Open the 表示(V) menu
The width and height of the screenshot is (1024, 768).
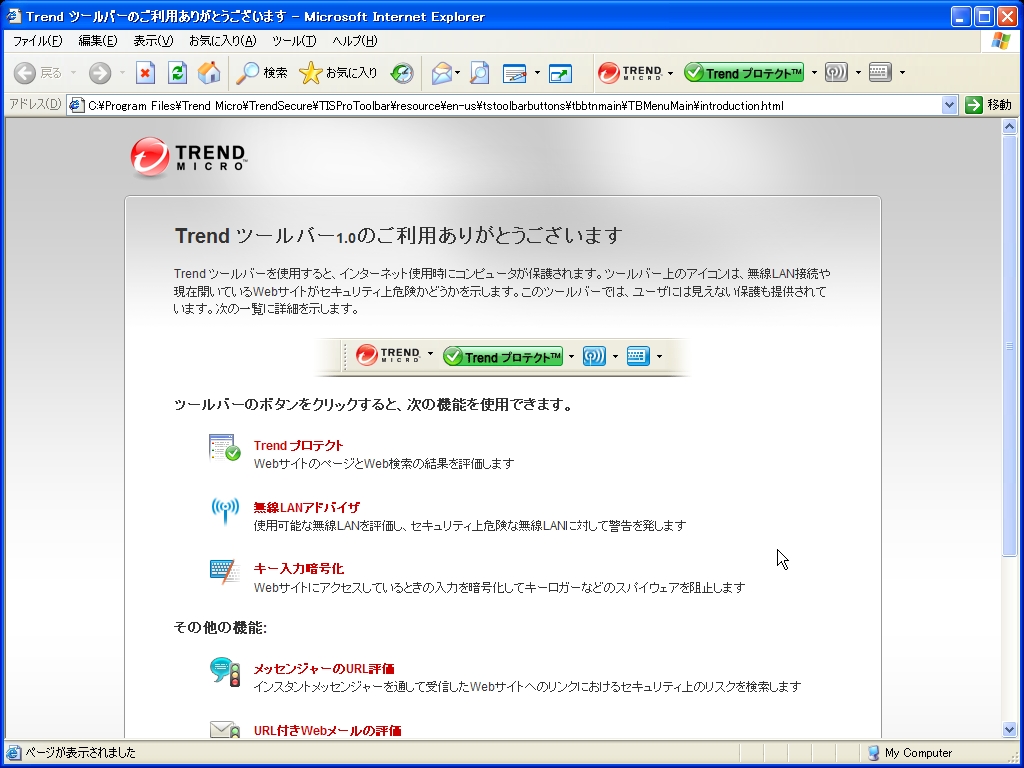point(153,41)
